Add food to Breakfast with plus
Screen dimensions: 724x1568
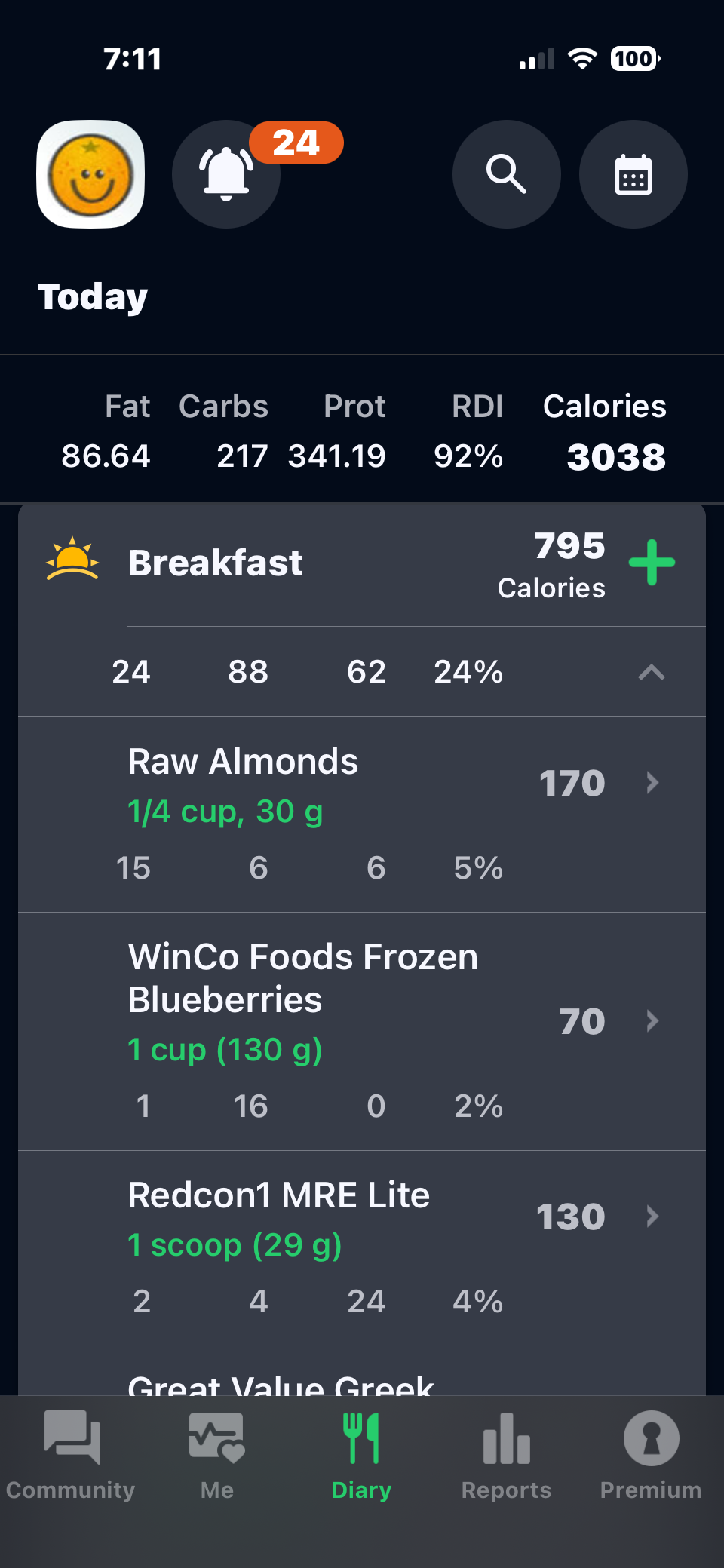point(652,563)
